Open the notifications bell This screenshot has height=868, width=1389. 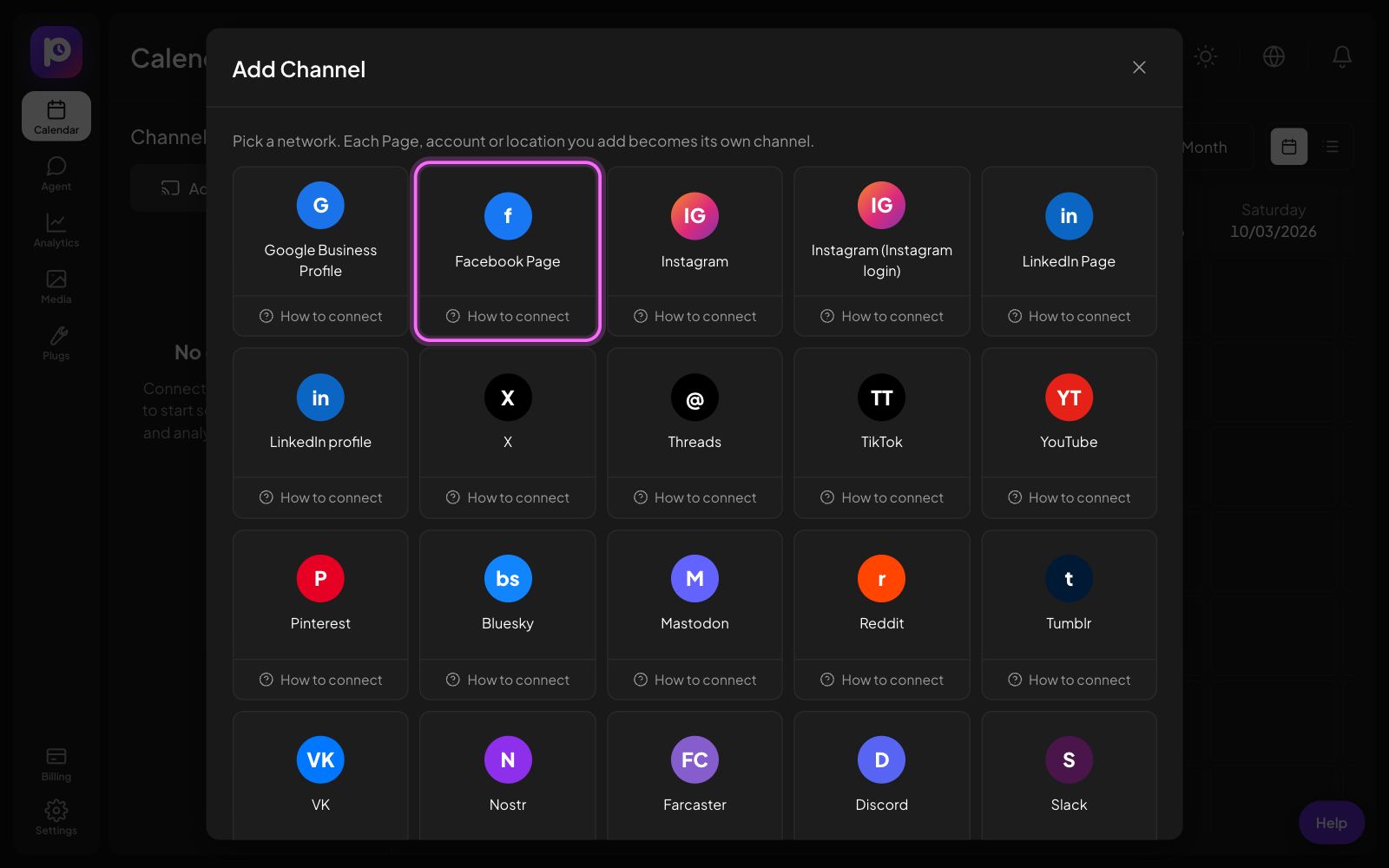click(1342, 56)
